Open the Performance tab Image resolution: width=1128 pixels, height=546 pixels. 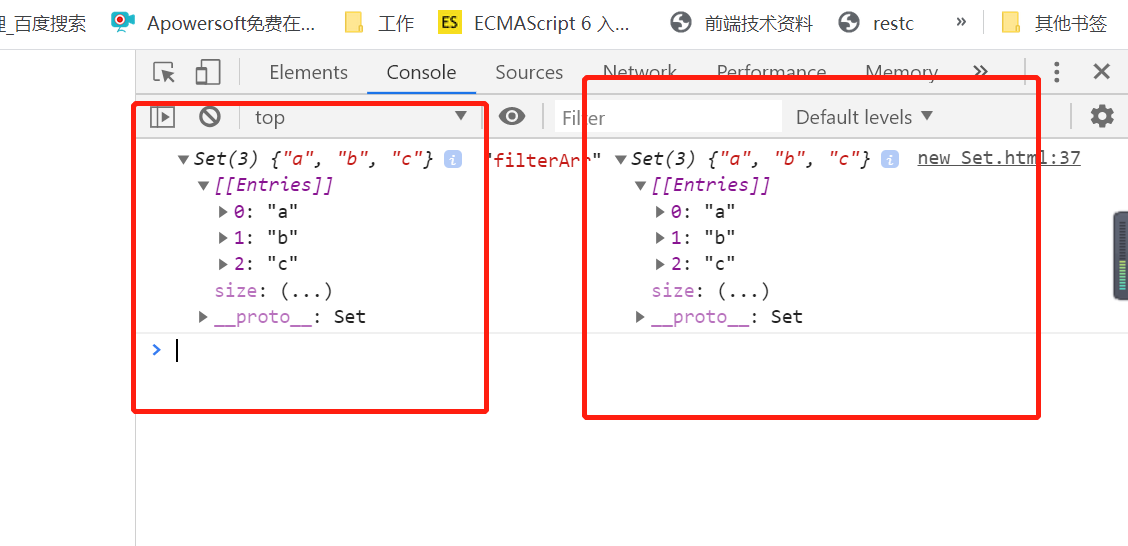[x=771, y=73]
